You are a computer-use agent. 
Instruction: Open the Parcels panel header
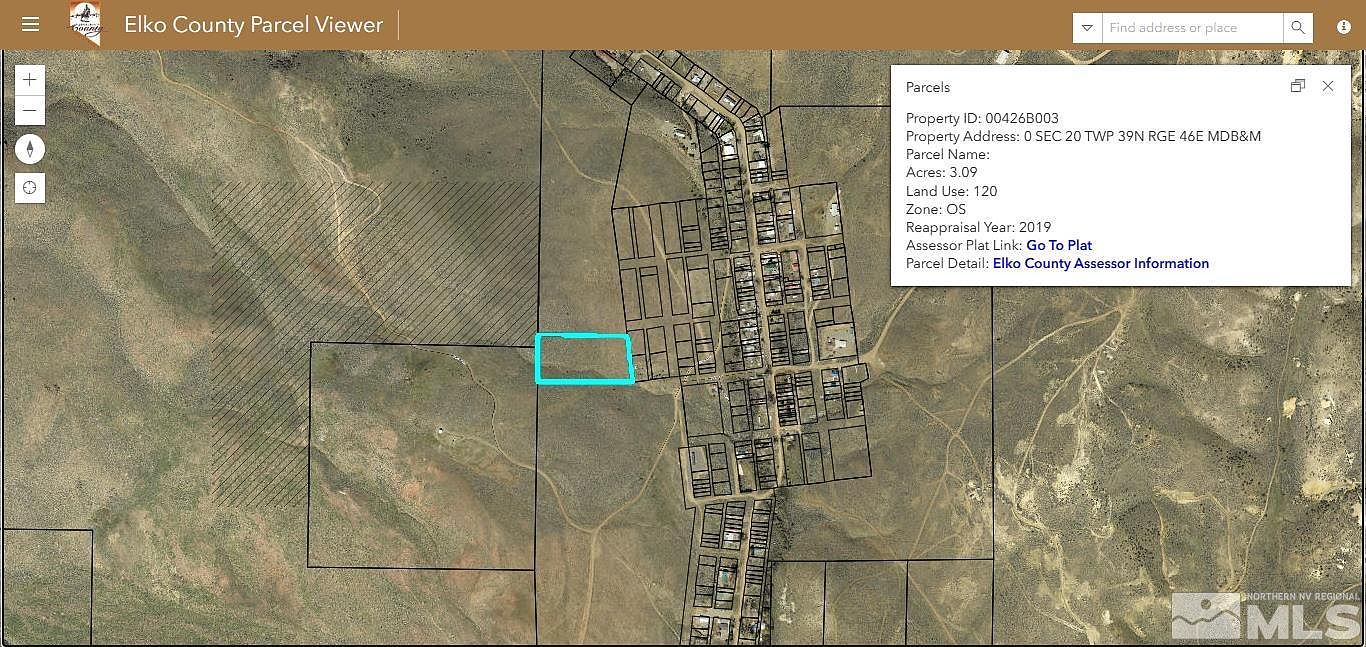(x=927, y=87)
